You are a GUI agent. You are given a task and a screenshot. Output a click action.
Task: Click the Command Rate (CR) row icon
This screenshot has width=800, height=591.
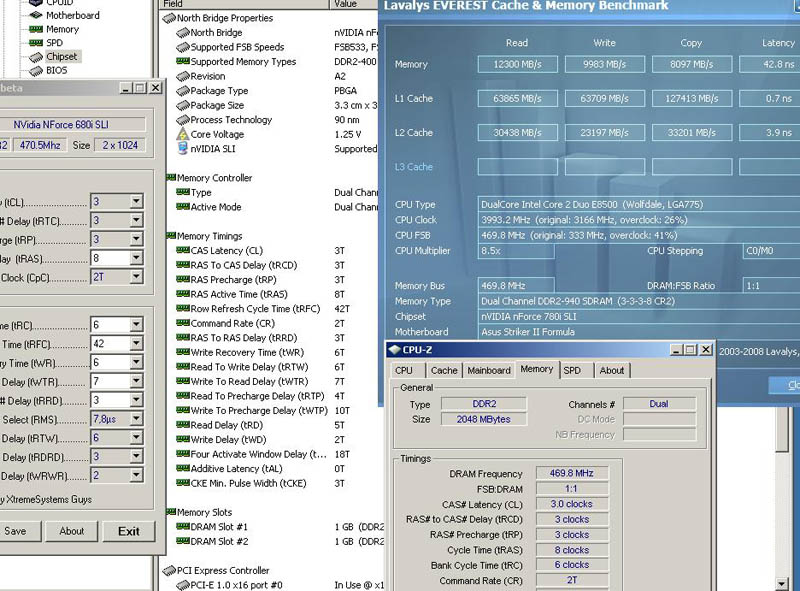point(183,323)
